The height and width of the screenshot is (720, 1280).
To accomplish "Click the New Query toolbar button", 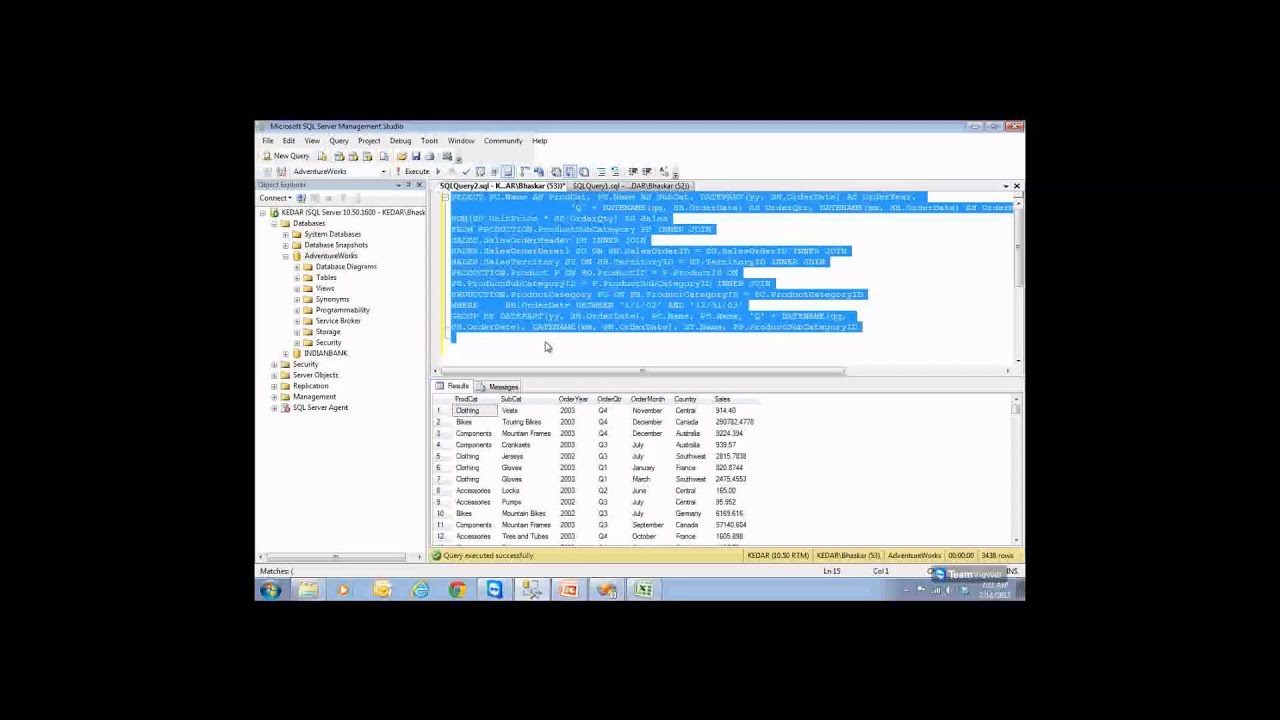I will 286,156.
